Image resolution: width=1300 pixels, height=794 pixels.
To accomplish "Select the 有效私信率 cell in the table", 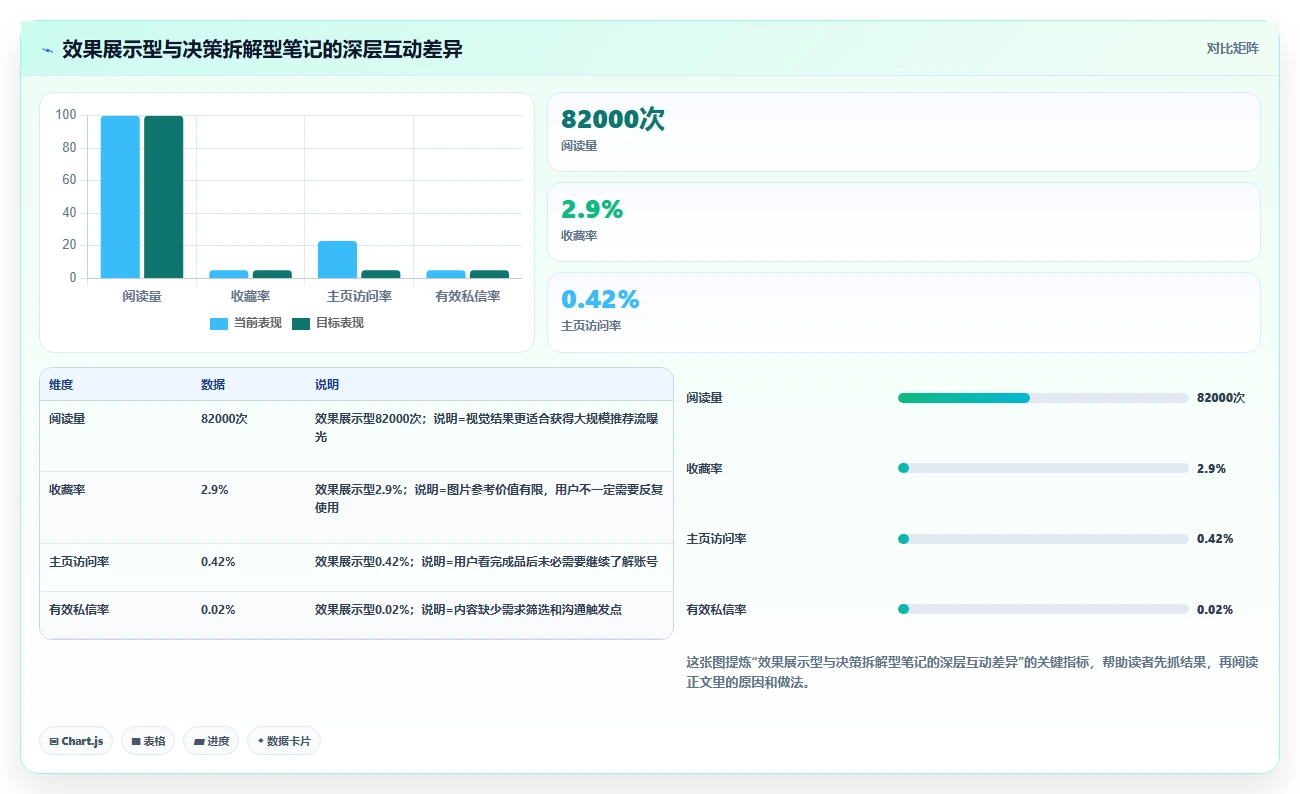I will click(x=116, y=614).
